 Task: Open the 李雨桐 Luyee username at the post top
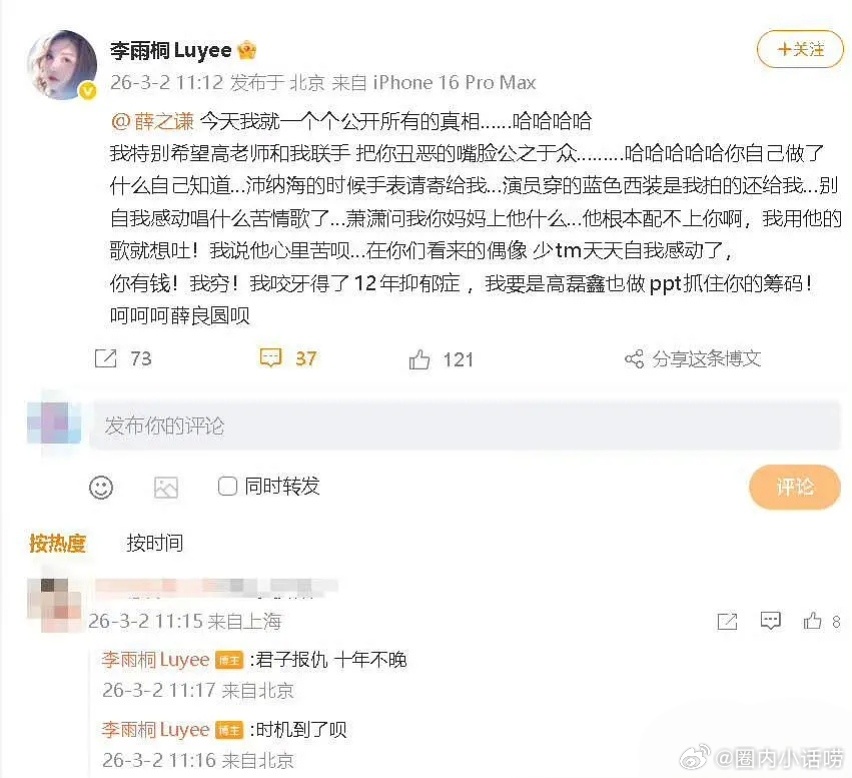tap(171, 51)
